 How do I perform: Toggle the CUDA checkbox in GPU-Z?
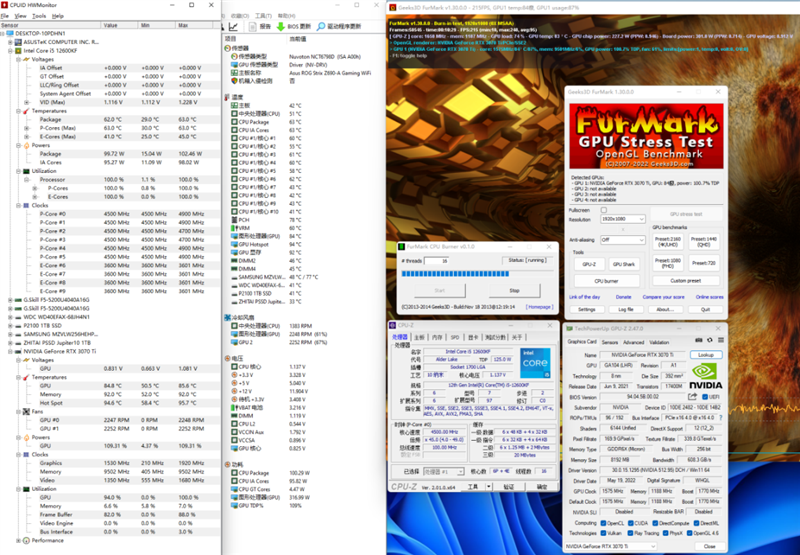(x=631, y=523)
